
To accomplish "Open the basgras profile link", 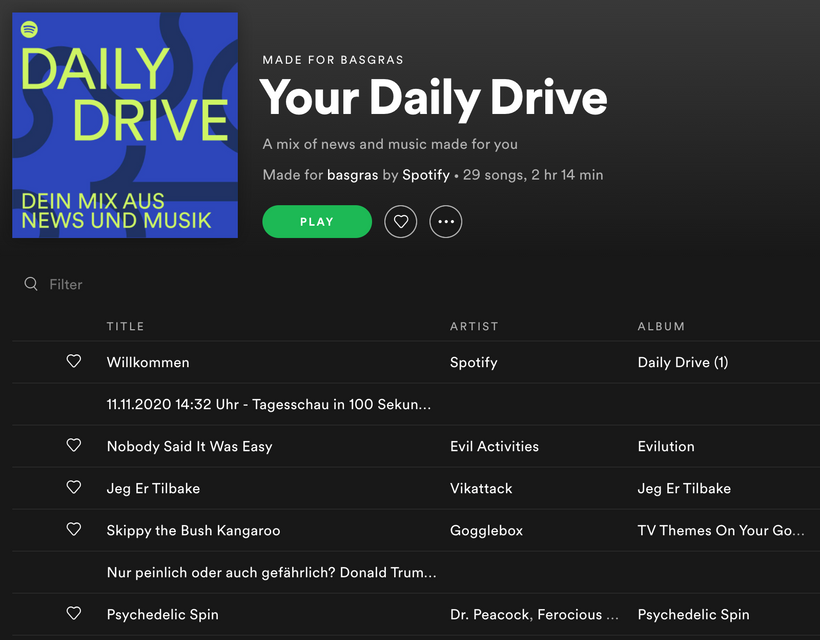I will [x=352, y=175].
